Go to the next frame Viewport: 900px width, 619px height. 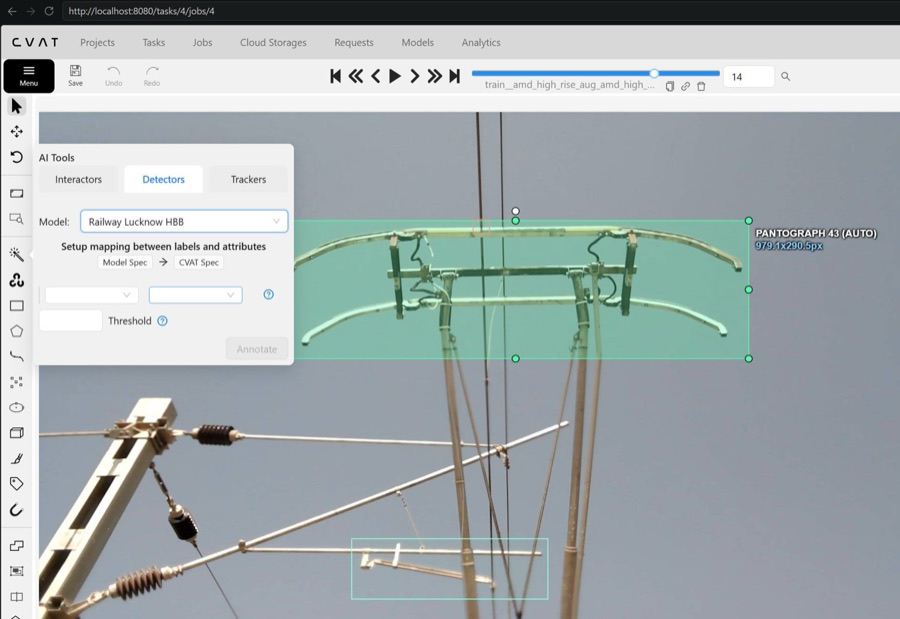pos(414,76)
